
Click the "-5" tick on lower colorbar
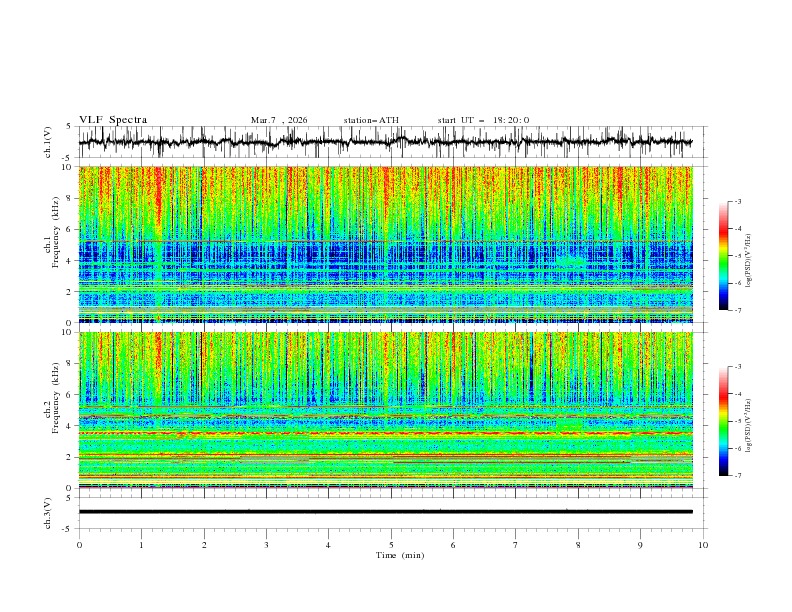point(737,421)
